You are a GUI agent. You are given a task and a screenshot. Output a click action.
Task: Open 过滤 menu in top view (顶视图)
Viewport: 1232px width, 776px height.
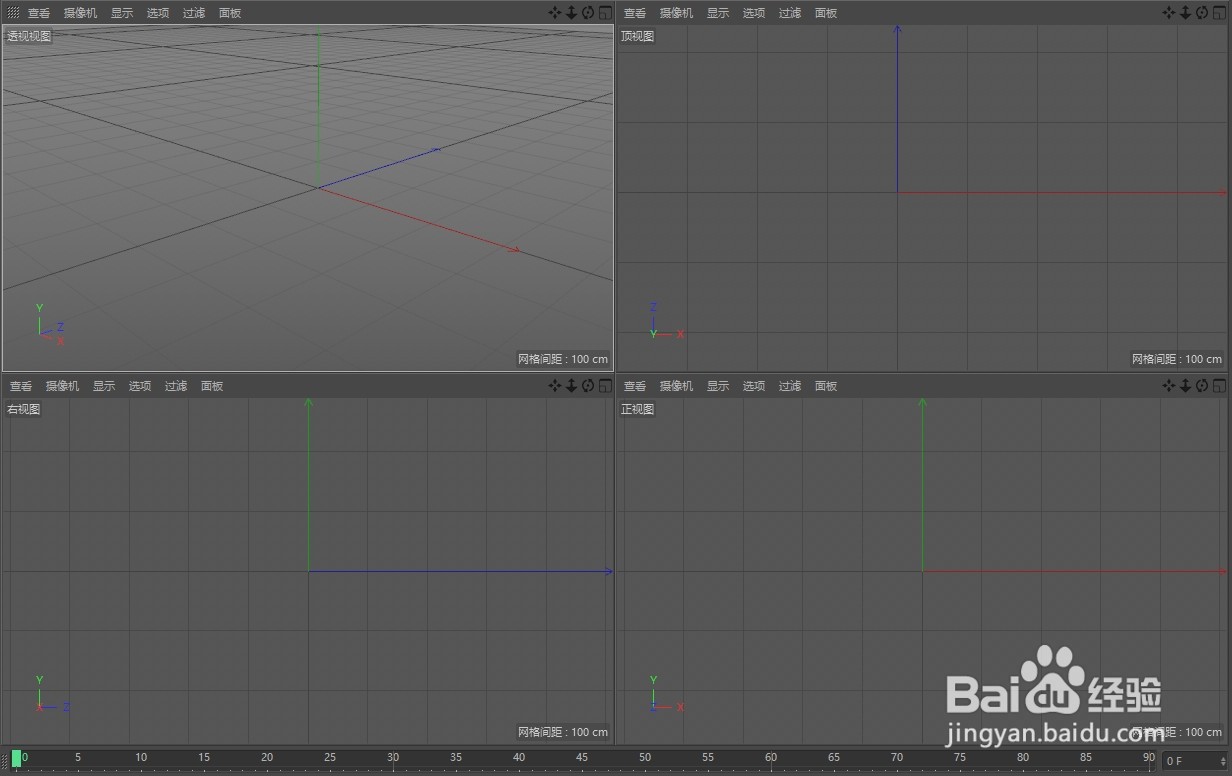[790, 13]
